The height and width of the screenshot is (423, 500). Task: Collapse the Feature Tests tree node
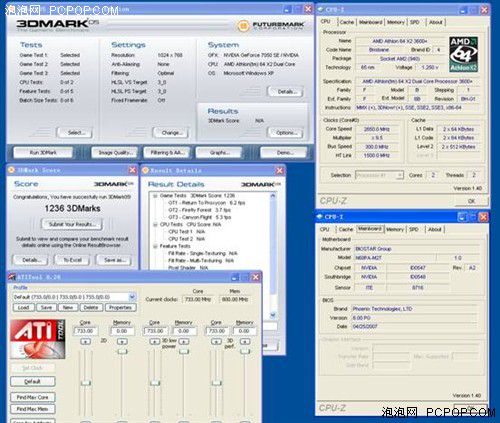(155, 246)
